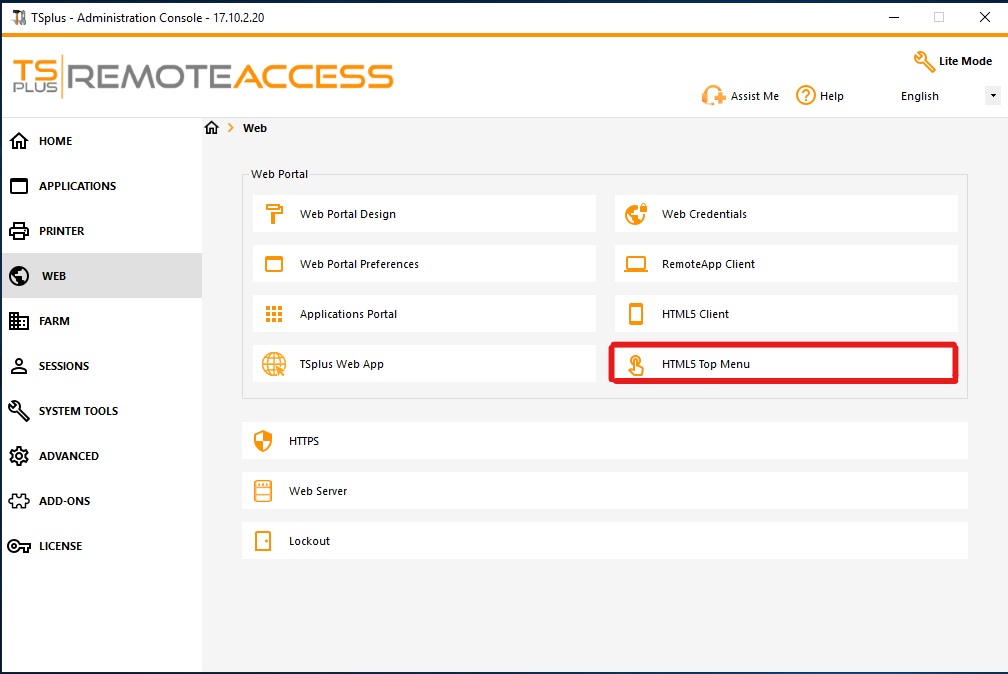Screen dimensions: 1008x674
Task: Click the Sessions person icon
Action: click(19, 366)
